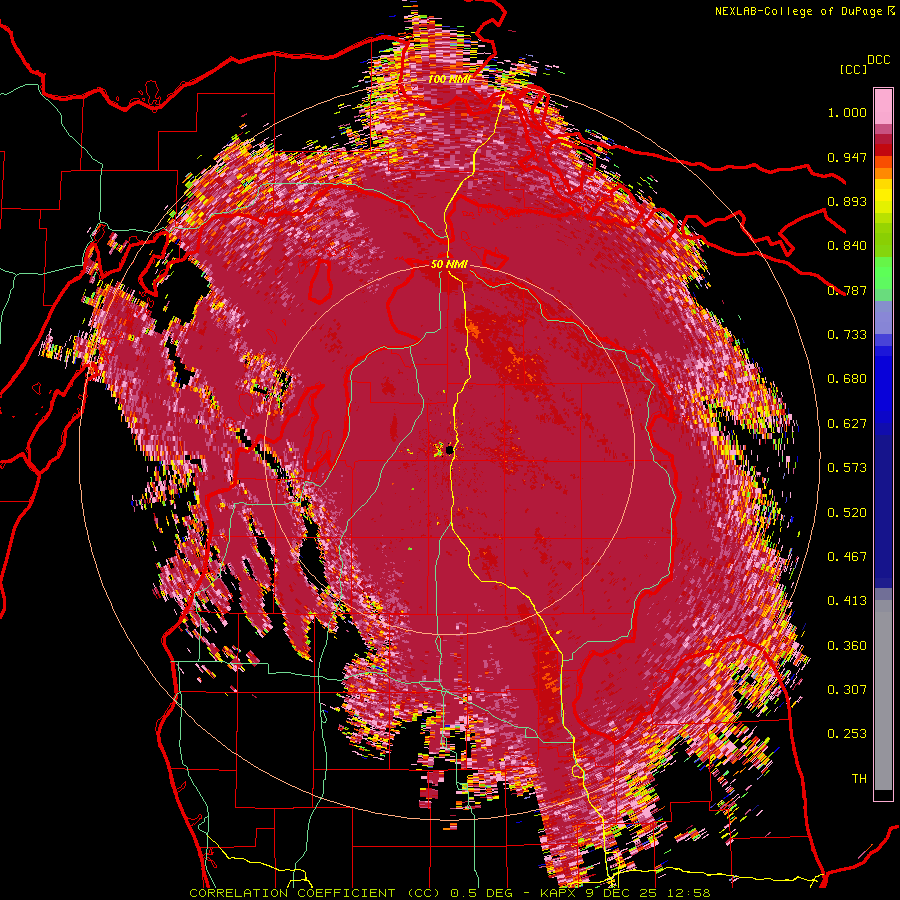Select the 1.000 legend value

point(847,112)
